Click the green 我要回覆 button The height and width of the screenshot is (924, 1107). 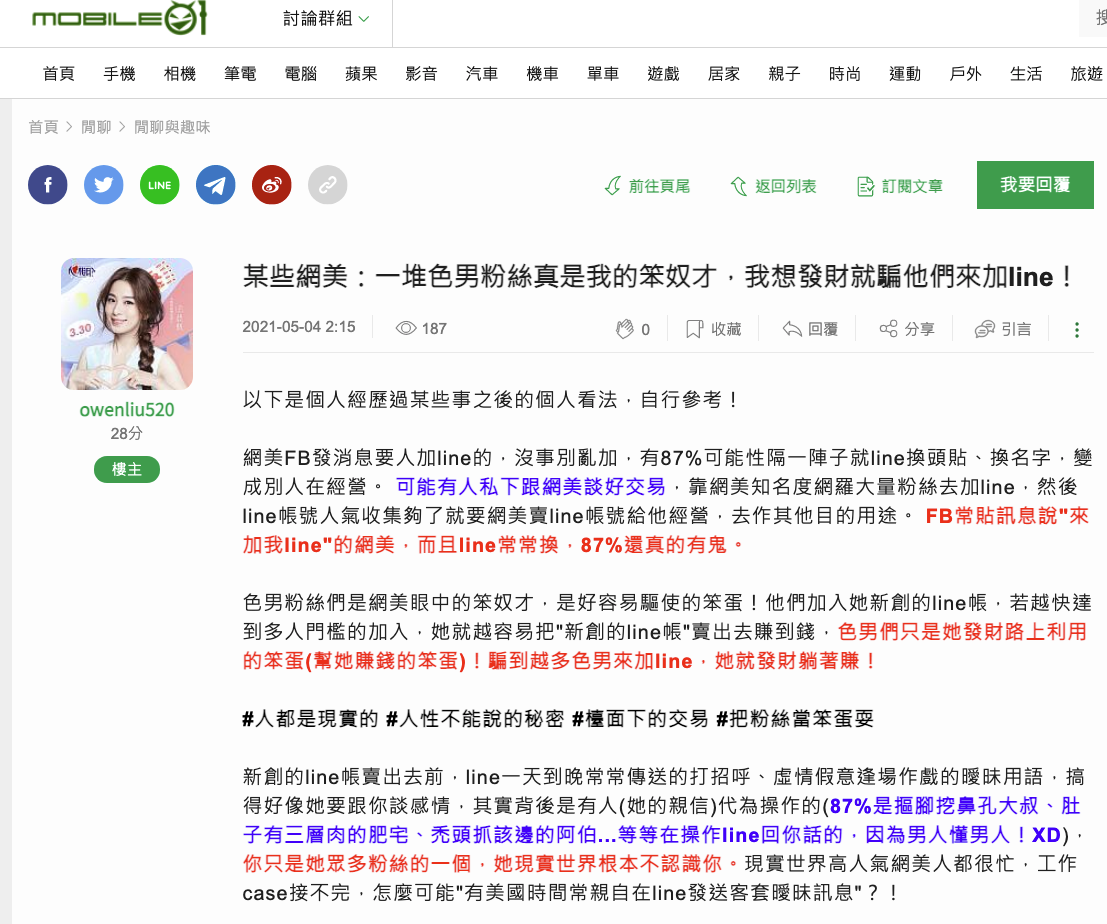click(1035, 185)
